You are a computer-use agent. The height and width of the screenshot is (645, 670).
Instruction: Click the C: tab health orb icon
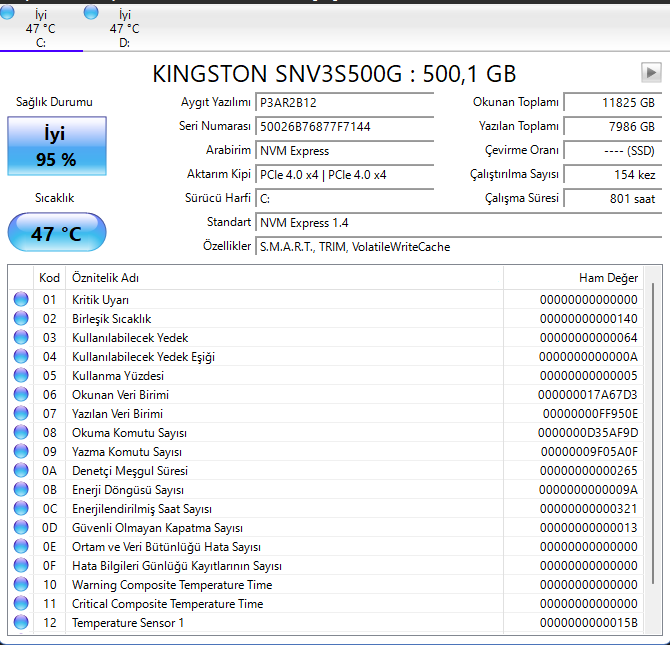7,12
